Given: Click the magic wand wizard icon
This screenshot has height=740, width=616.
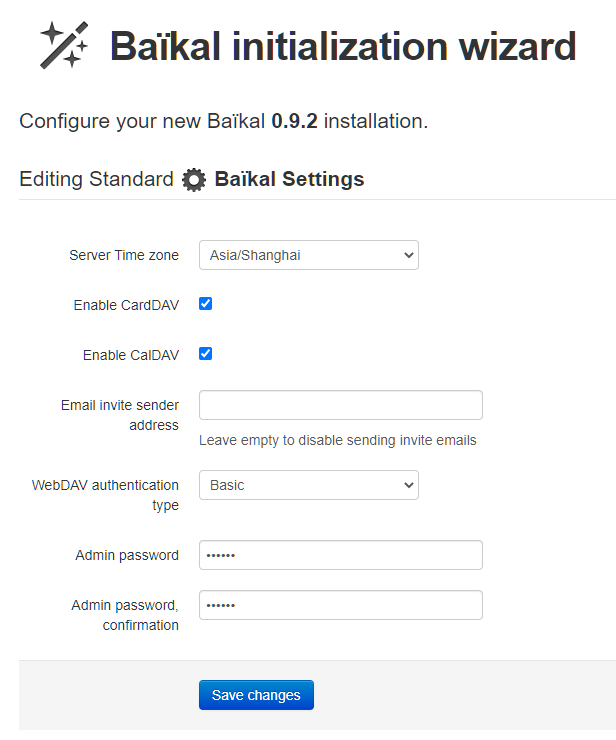Looking at the screenshot, I should pos(64,45).
